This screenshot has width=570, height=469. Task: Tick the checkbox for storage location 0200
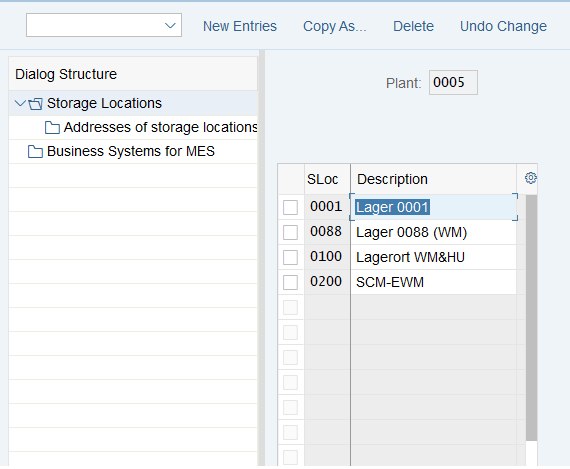[x=290, y=282]
